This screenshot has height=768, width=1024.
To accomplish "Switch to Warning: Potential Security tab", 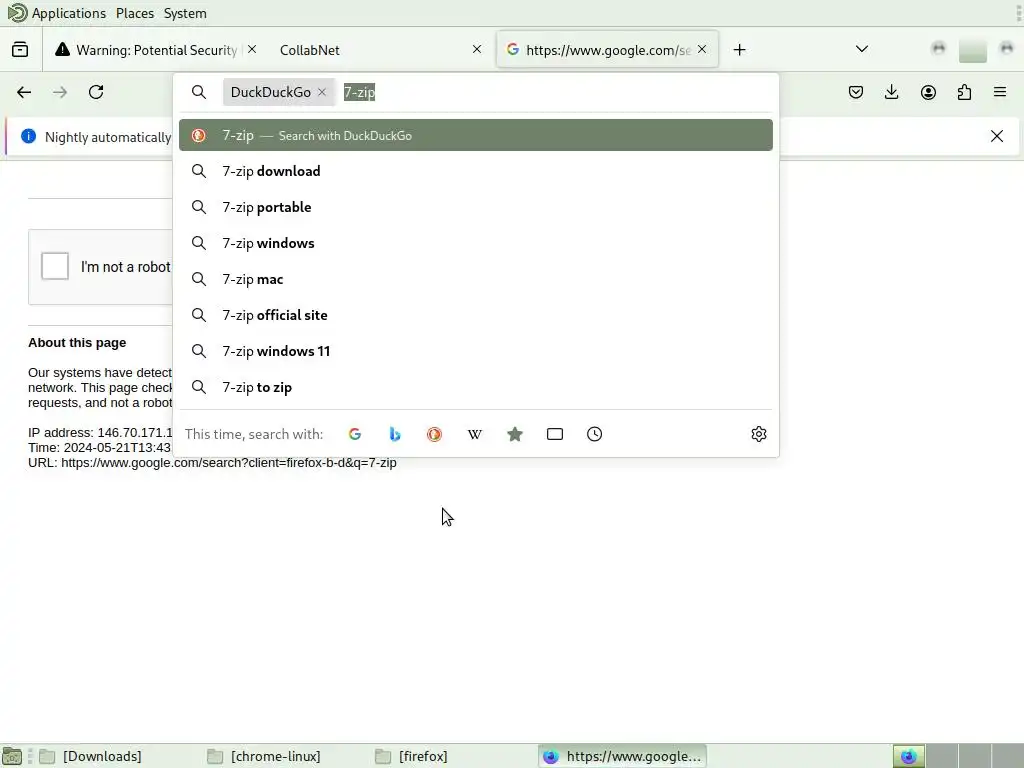I will click(x=147, y=50).
